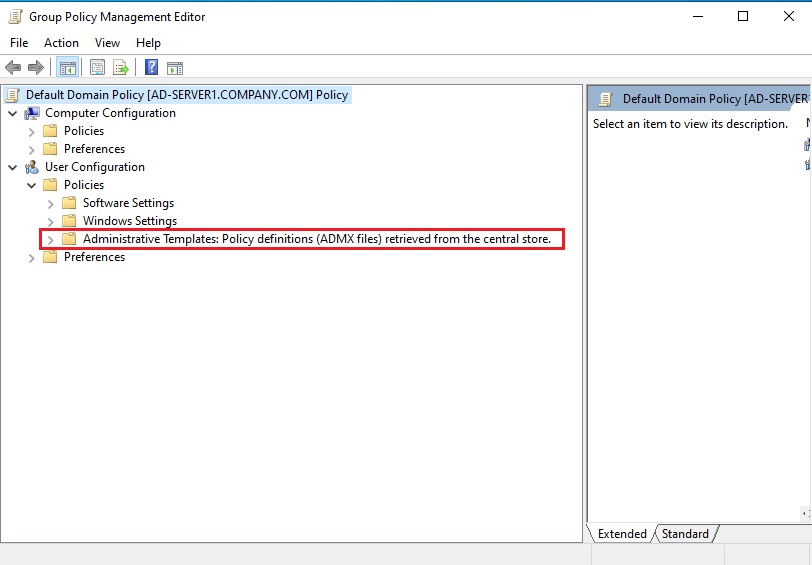Click the Forward arrow toolbar icon

(x=36, y=68)
